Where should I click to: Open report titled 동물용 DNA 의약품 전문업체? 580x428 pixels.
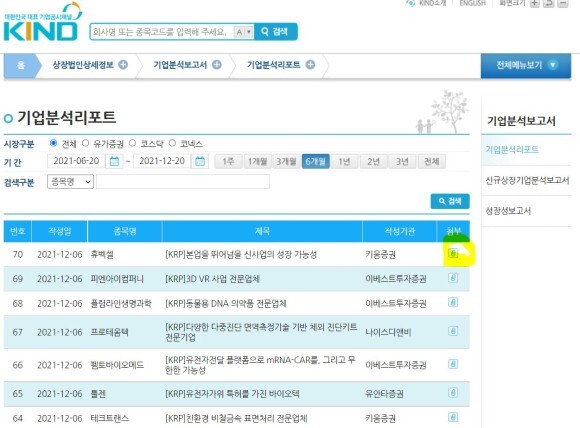[x=226, y=303]
